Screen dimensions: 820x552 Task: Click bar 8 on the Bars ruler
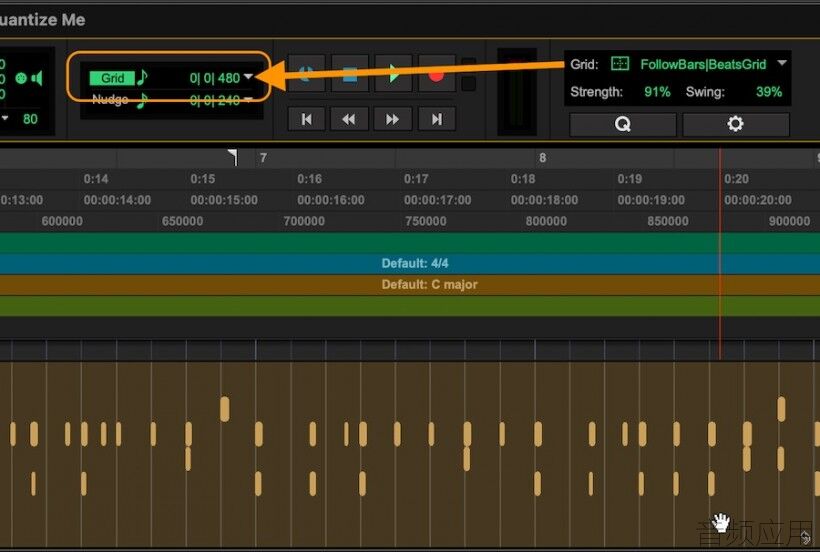tap(542, 157)
